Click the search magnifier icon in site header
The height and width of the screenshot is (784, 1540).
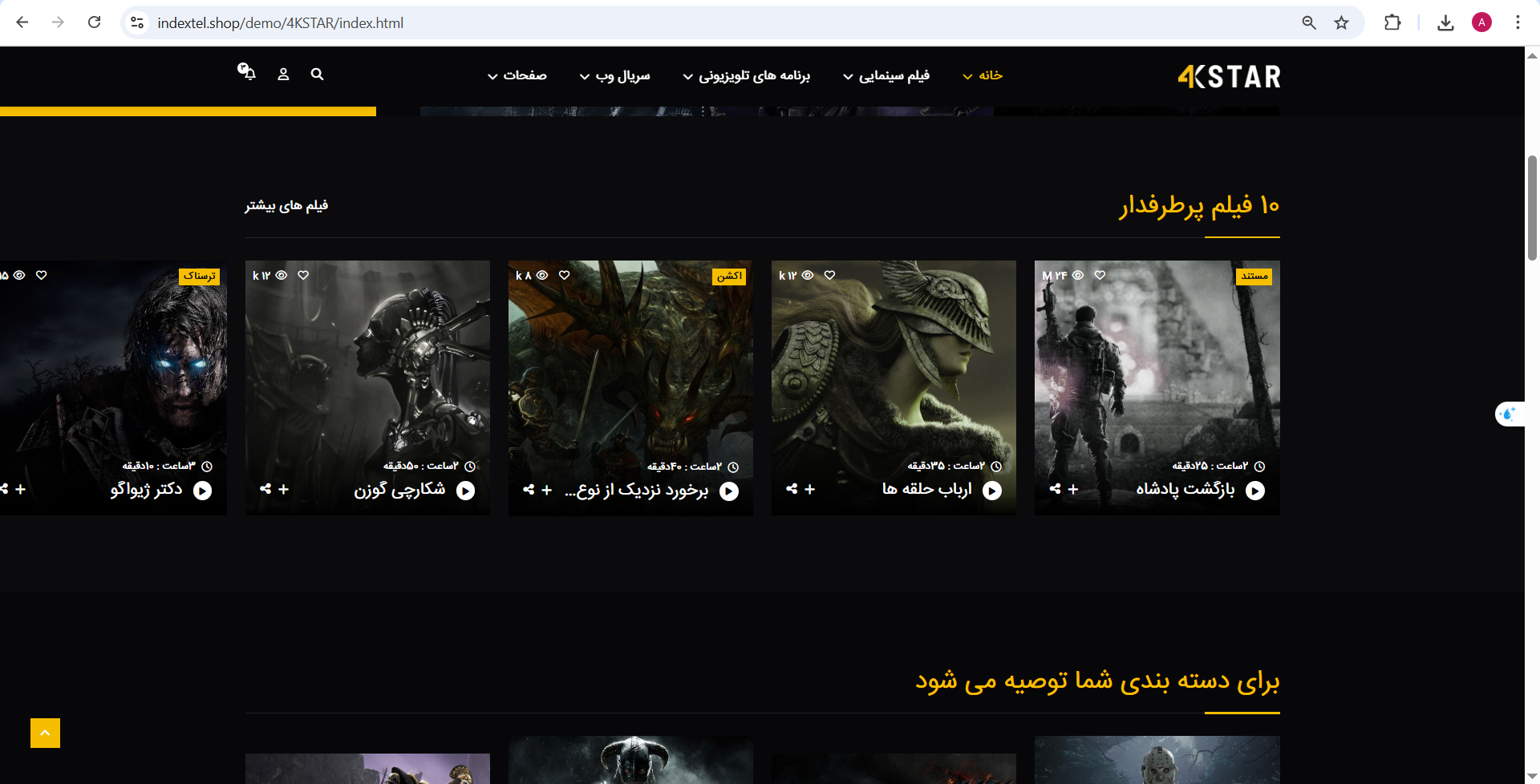[x=317, y=75]
